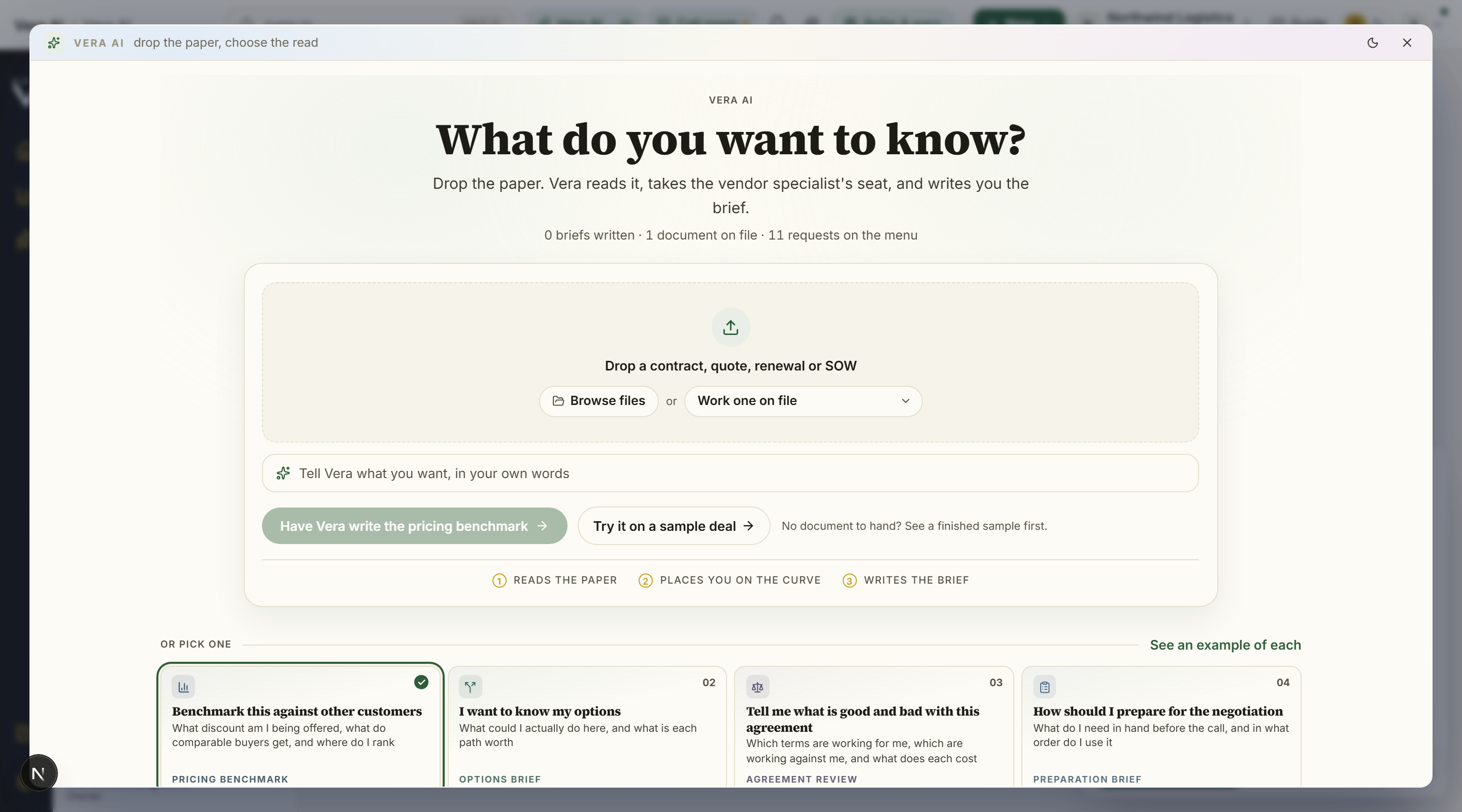Click the clipboard icon on negotiation card
The height and width of the screenshot is (812, 1462).
[x=1045, y=687]
